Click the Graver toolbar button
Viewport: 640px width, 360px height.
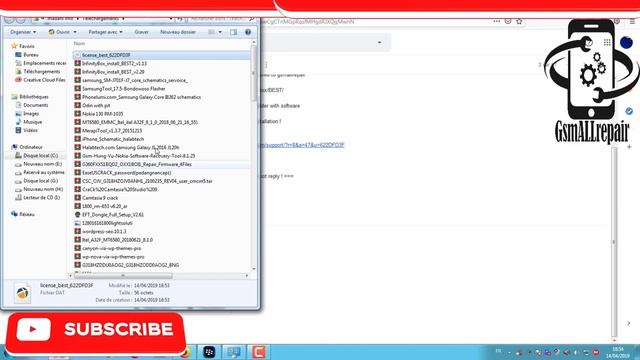pyautogui.click(x=142, y=32)
